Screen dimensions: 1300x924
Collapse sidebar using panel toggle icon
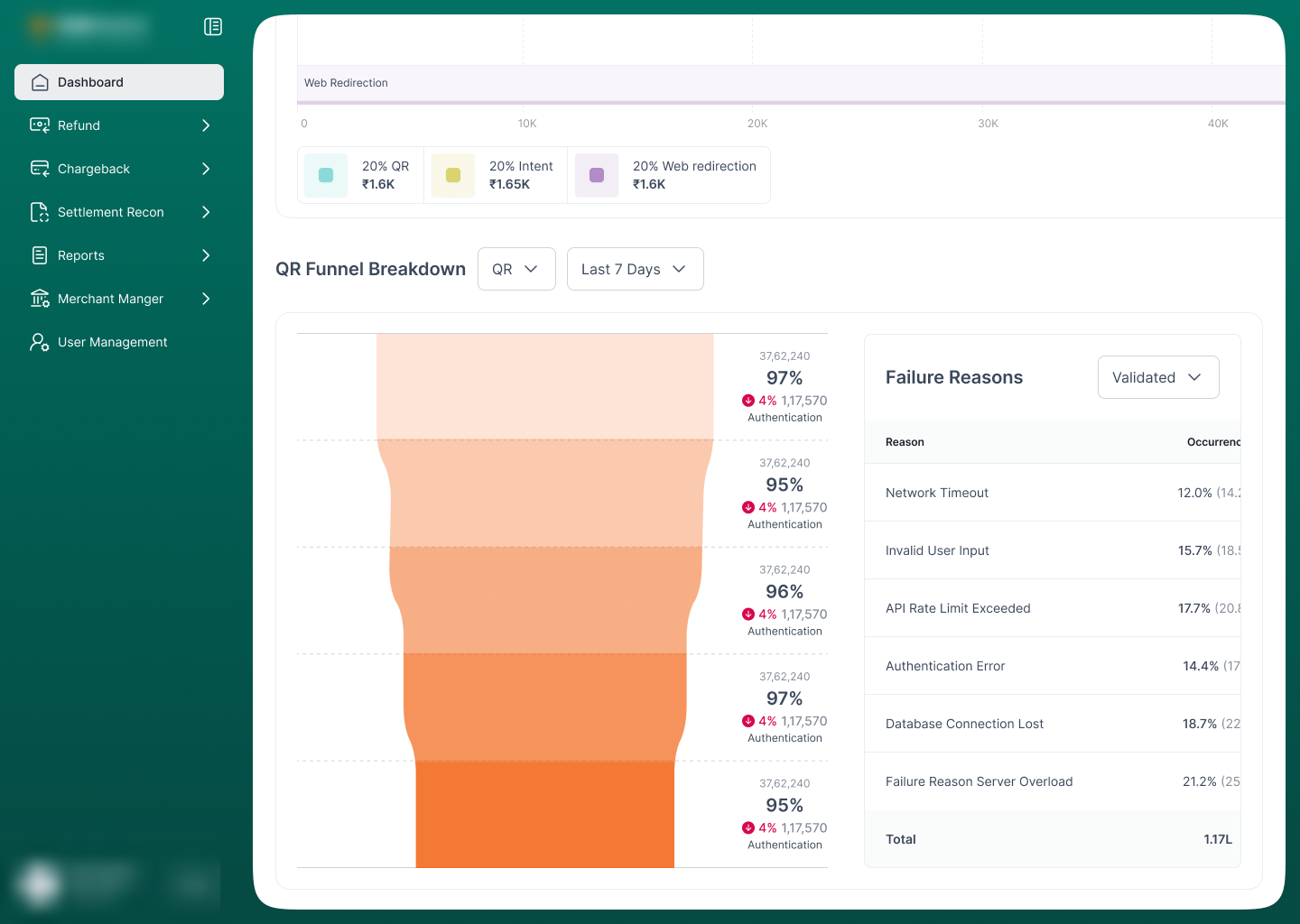[x=213, y=27]
